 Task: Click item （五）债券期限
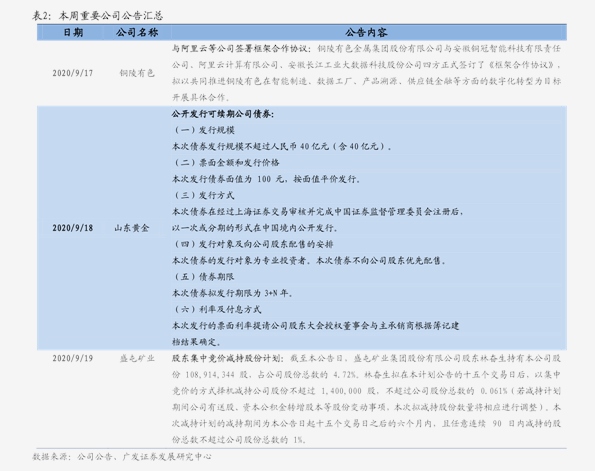coord(204,277)
